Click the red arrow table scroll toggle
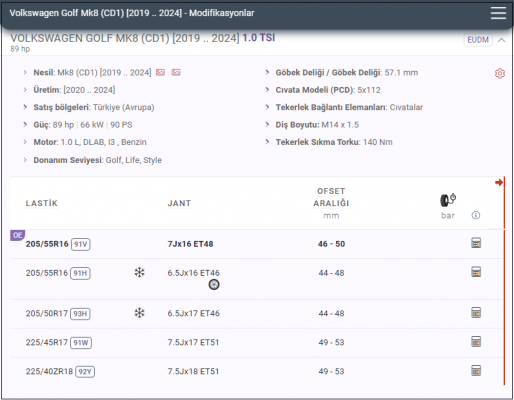The width and height of the screenshot is (514, 400). (499, 182)
